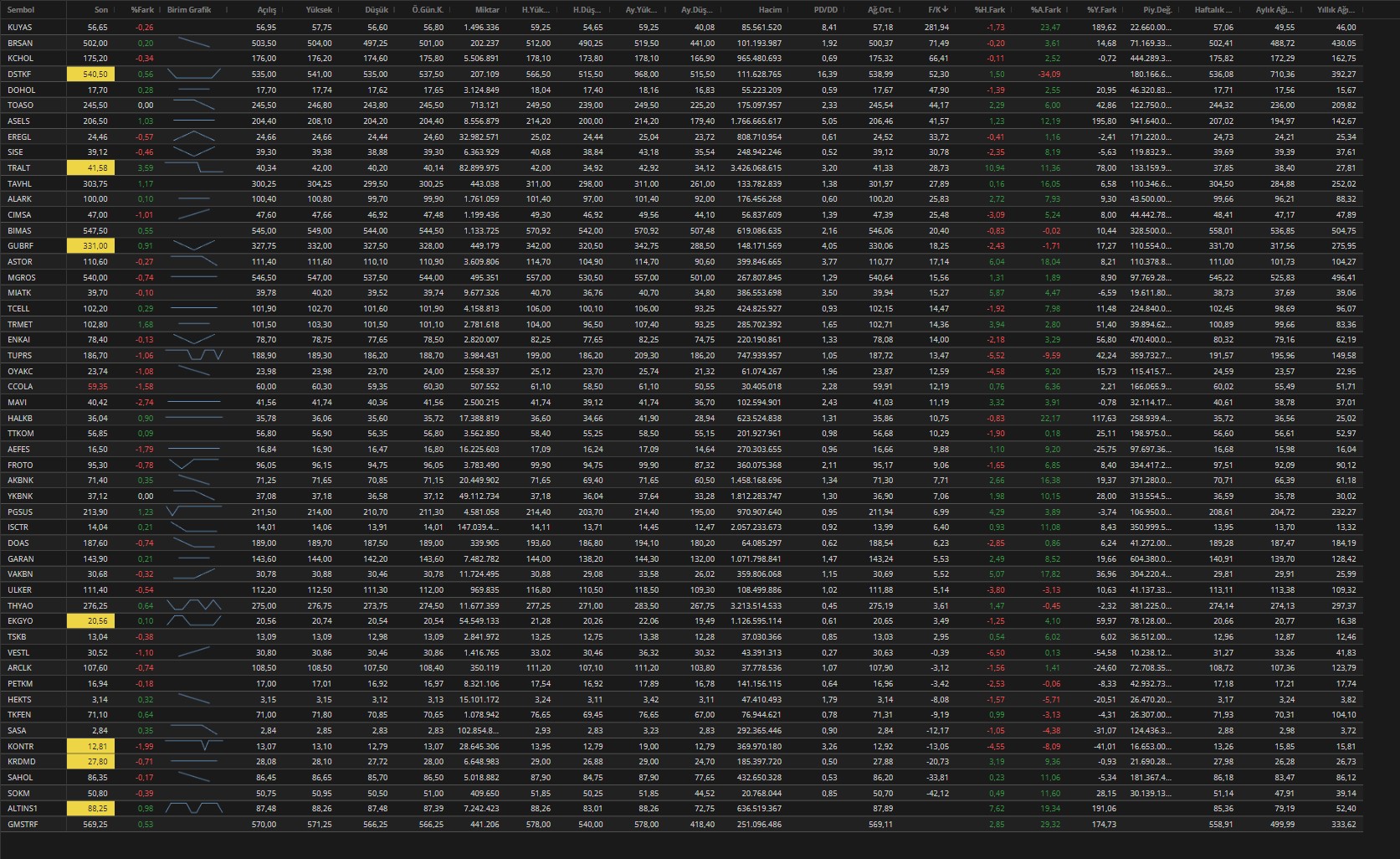1400x859 pixels.
Task: Select the highlighted 27,80 price of KRDMD
Action: coord(90,762)
